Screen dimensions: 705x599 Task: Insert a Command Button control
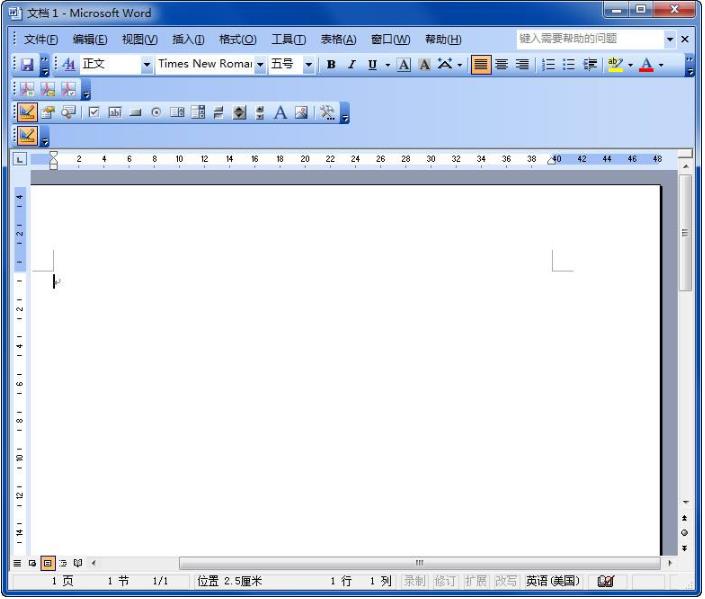tap(135, 113)
